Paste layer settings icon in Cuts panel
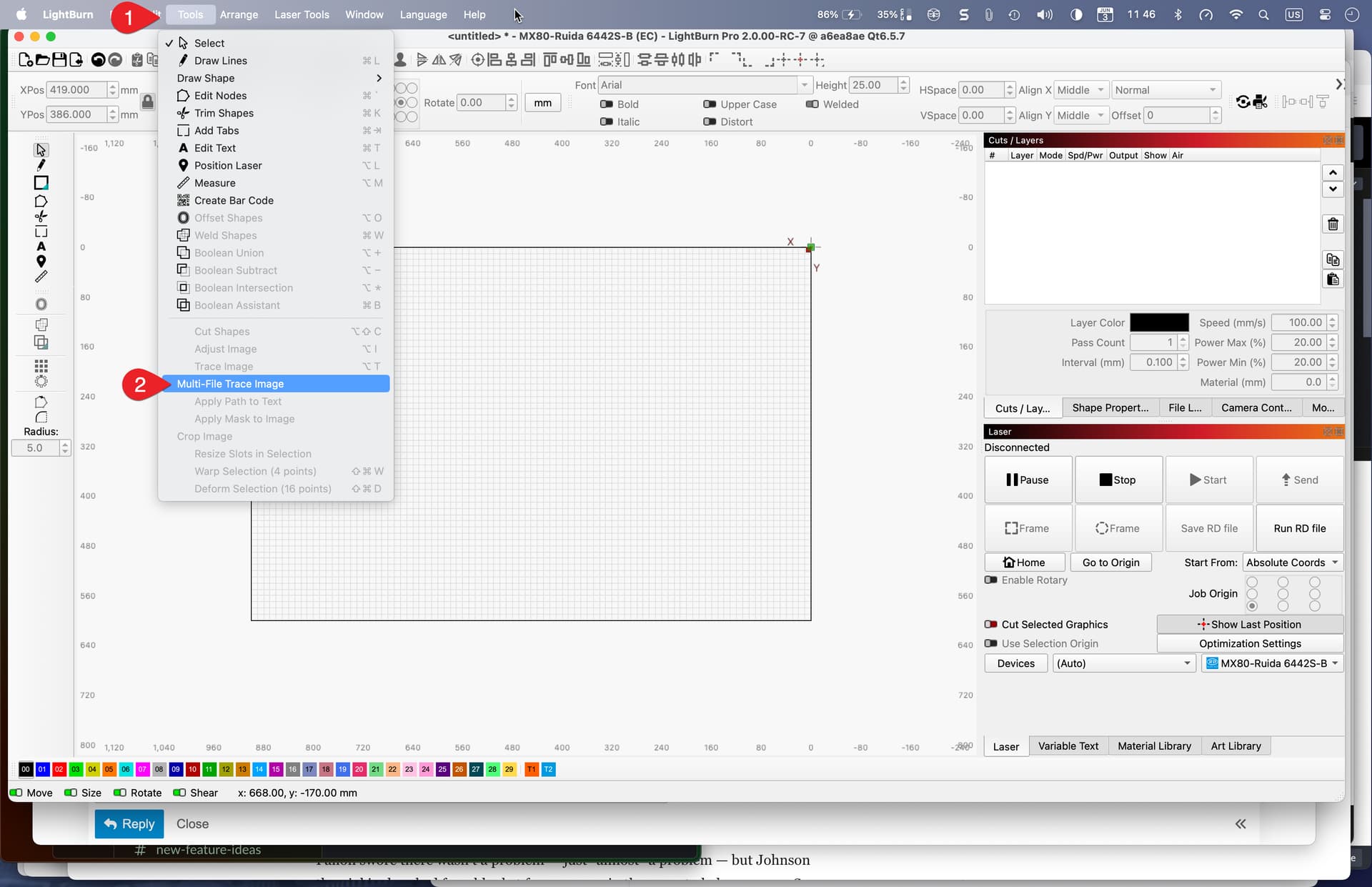The image size is (1372, 887). point(1333,279)
